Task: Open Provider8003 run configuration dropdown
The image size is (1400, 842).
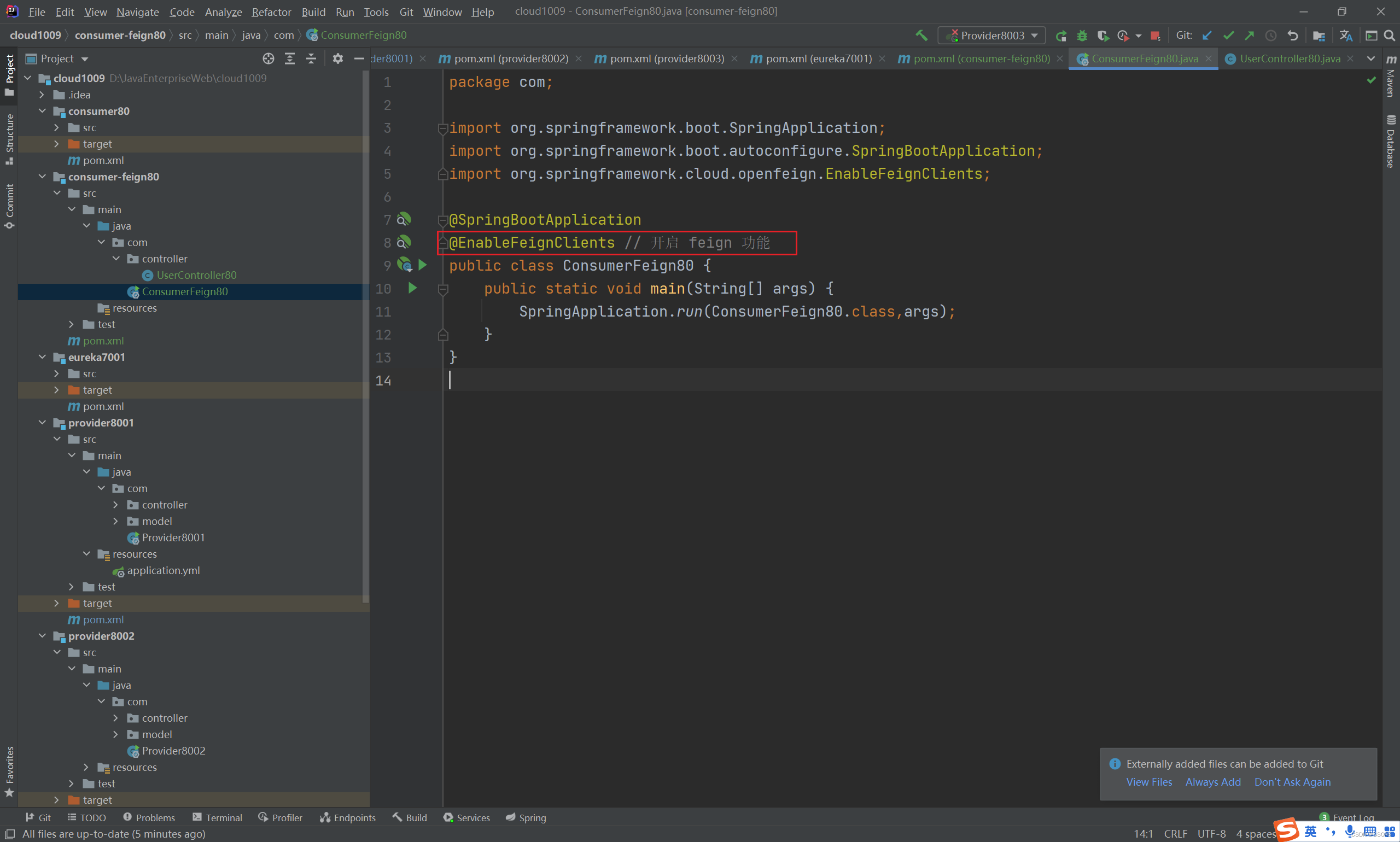Action: [x=993, y=35]
